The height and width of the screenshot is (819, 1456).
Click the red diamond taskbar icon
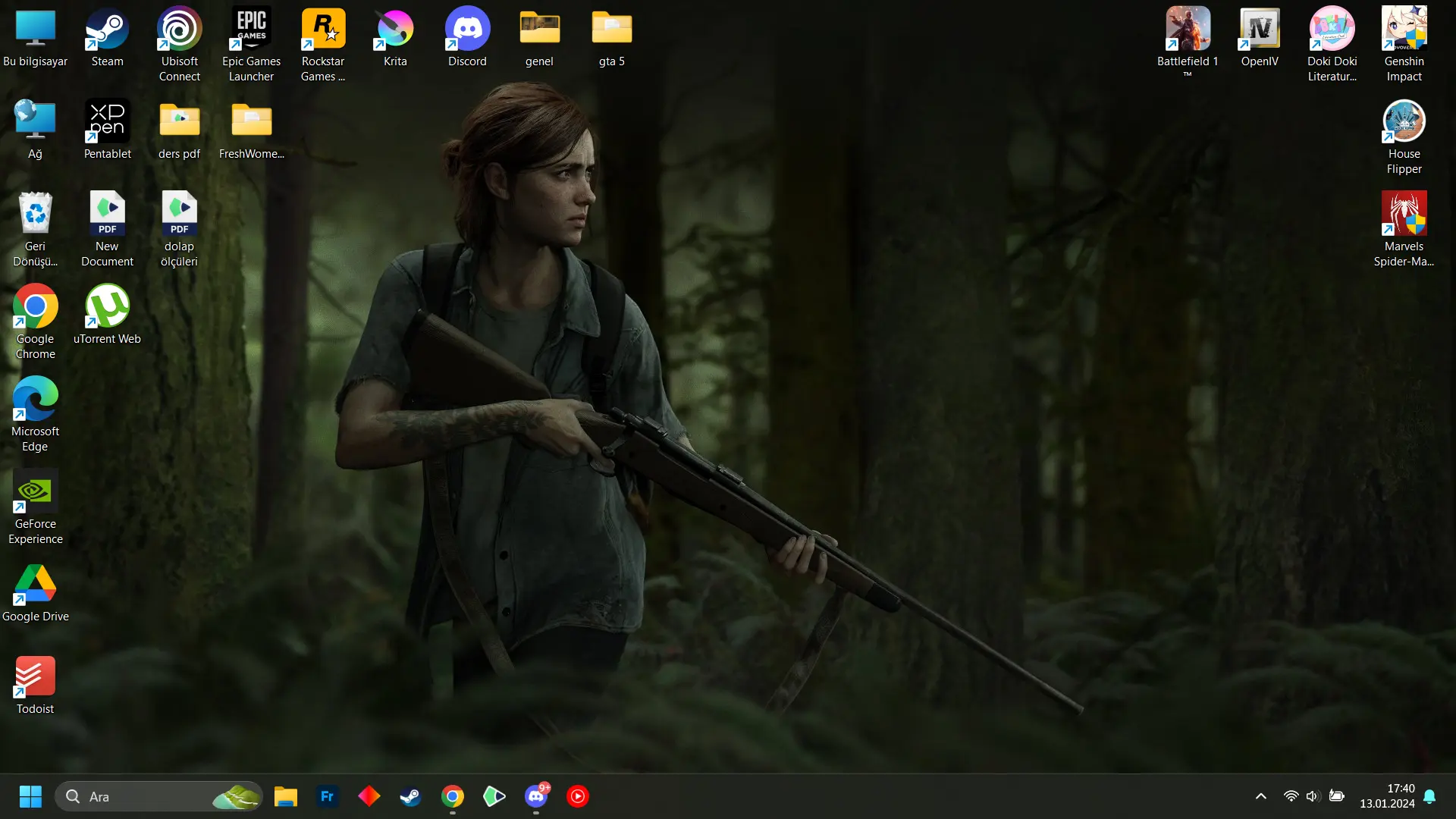(x=369, y=796)
